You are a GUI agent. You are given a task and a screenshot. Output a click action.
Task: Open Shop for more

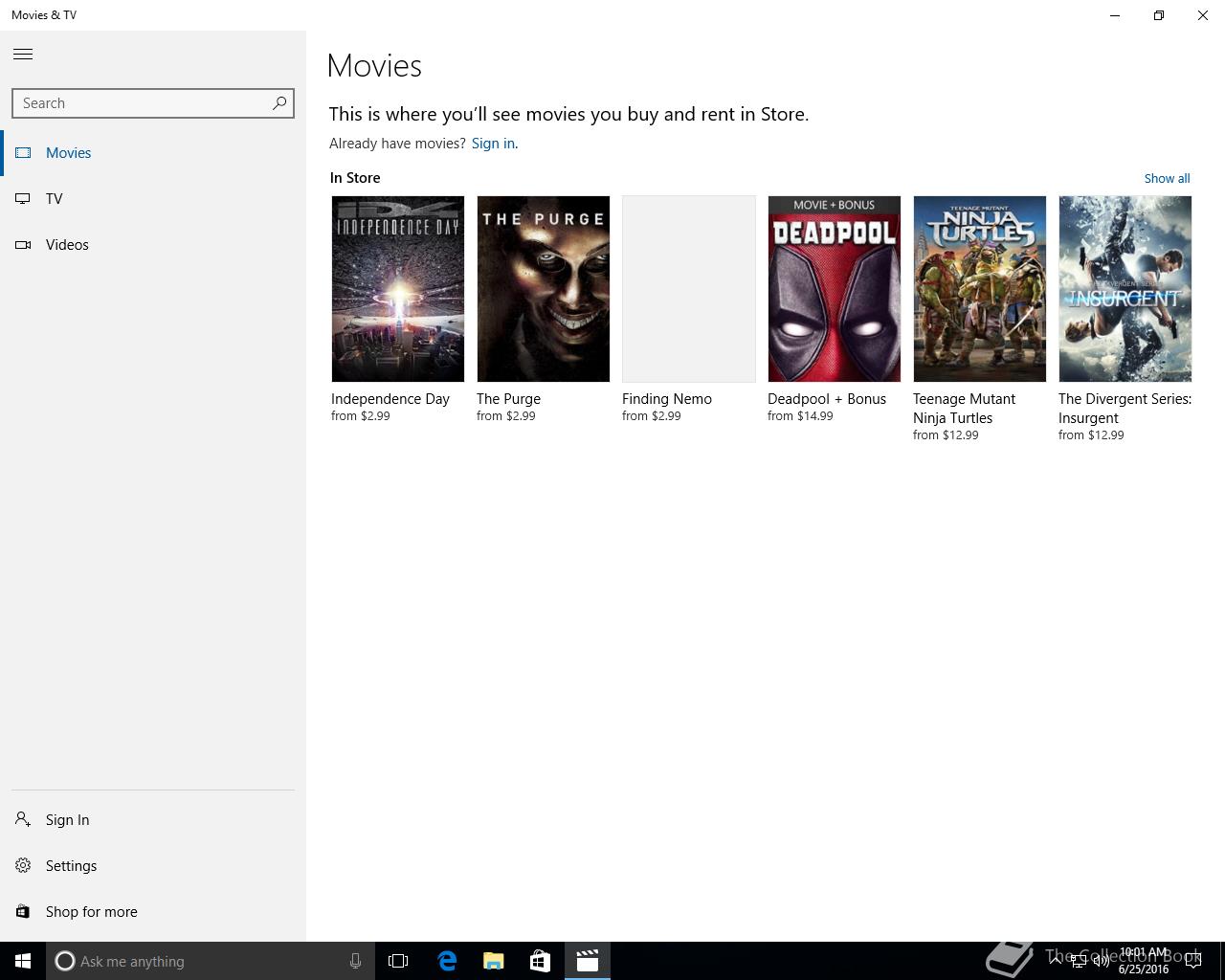[x=153, y=912]
